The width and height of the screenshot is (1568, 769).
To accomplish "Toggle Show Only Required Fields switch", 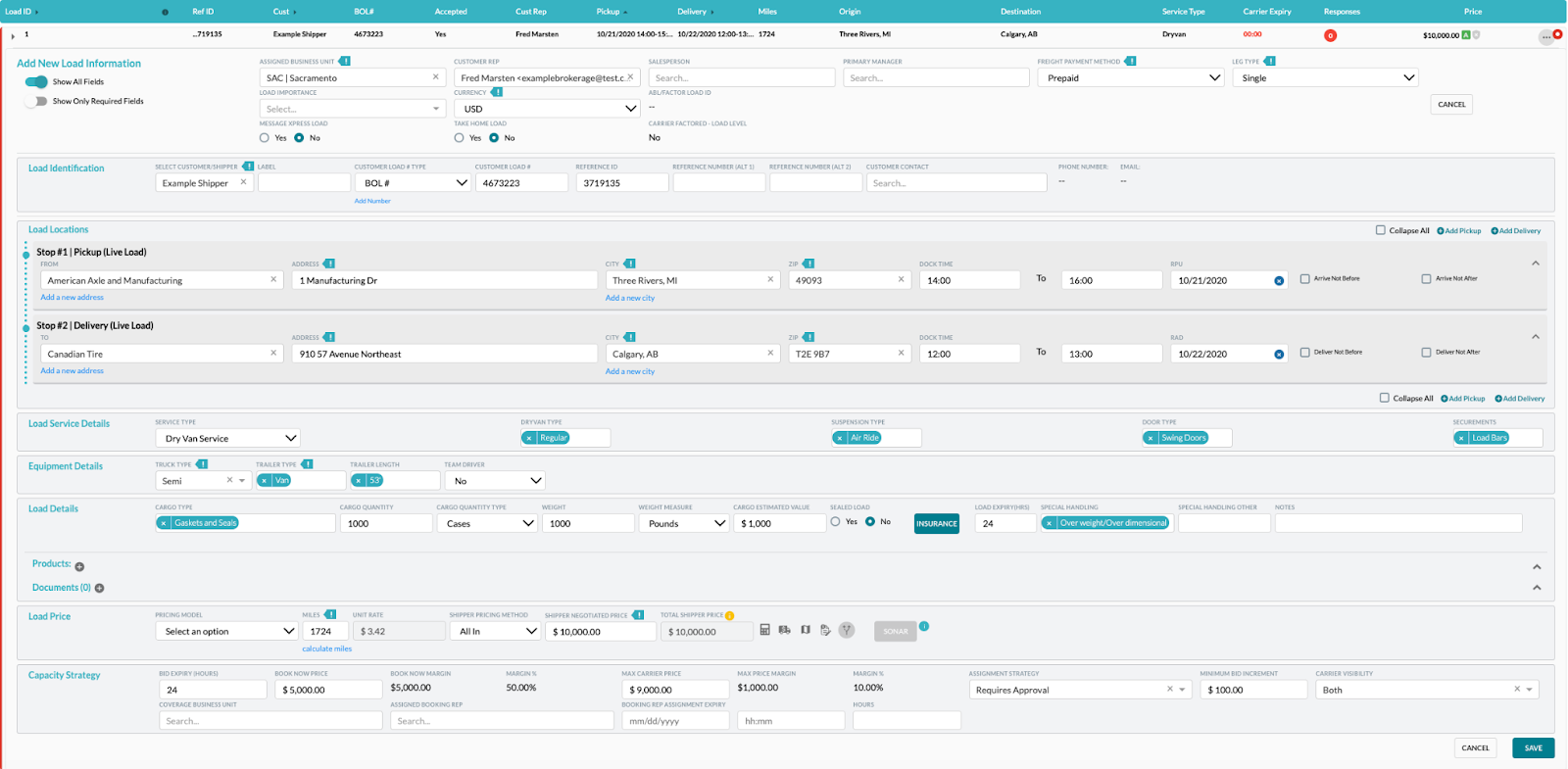I will click(36, 101).
